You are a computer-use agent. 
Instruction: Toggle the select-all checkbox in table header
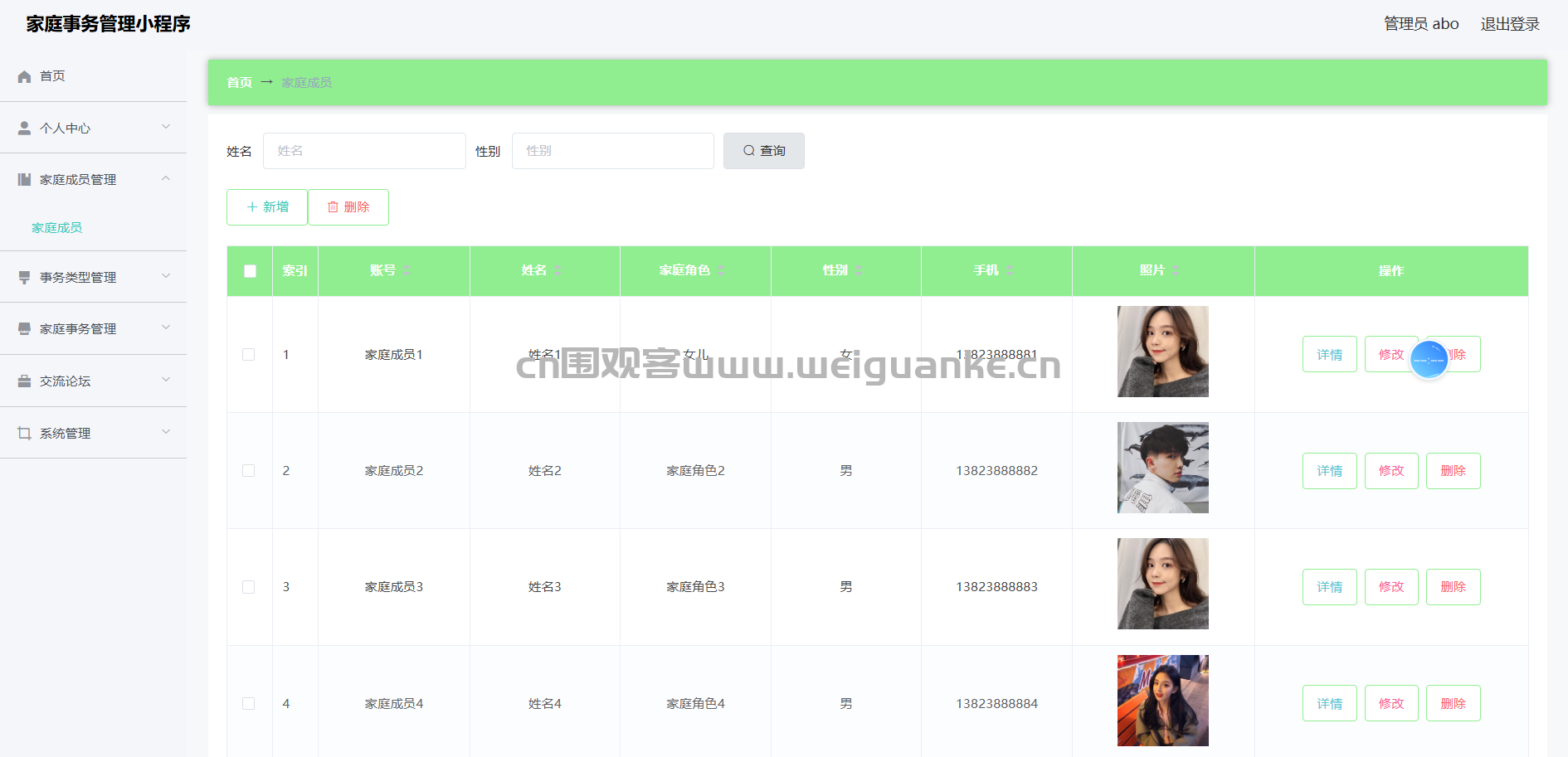[x=249, y=270]
